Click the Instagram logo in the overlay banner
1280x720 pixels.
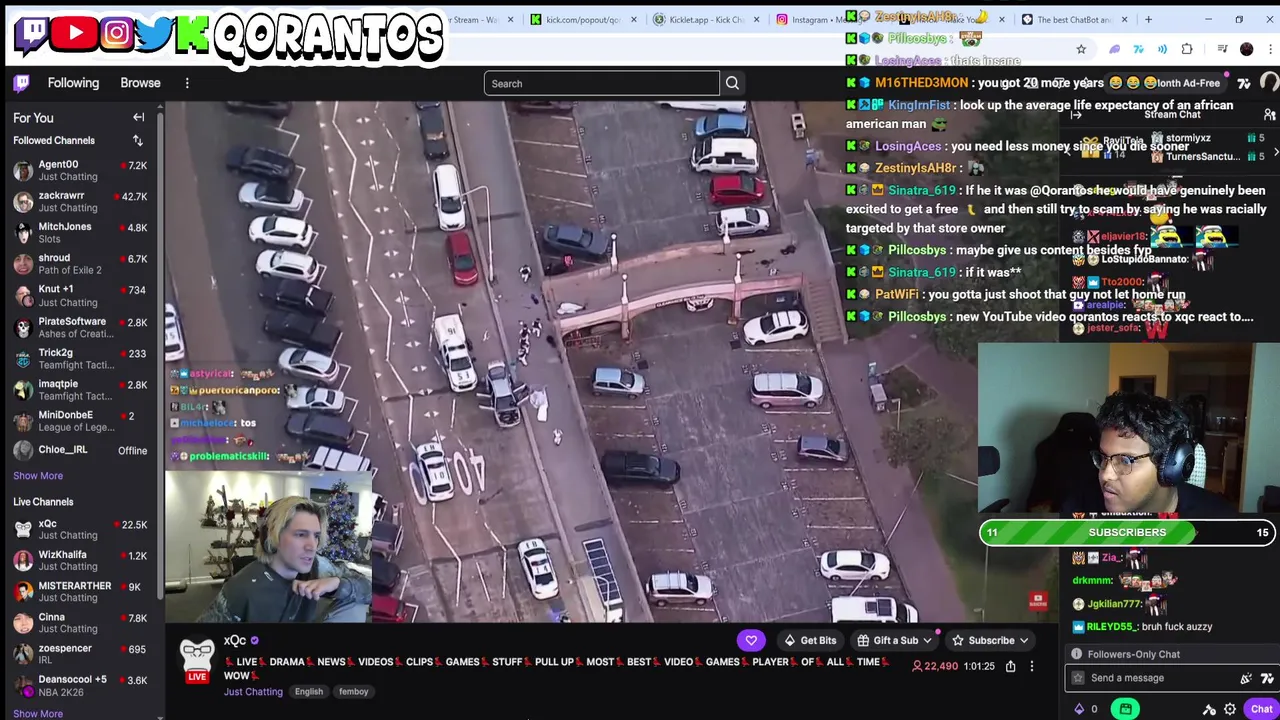pos(117,33)
